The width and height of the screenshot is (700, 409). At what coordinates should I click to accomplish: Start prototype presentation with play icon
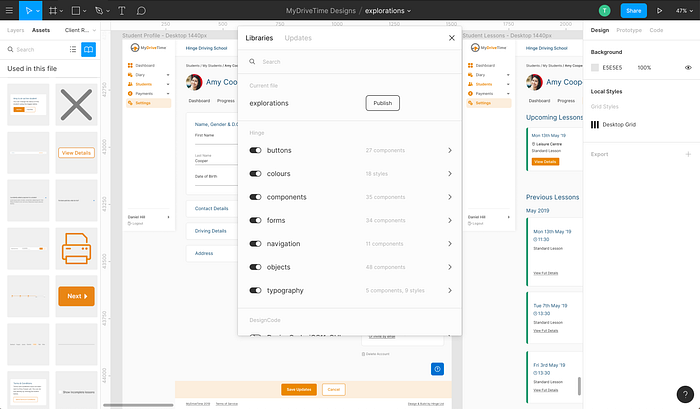point(659,11)
